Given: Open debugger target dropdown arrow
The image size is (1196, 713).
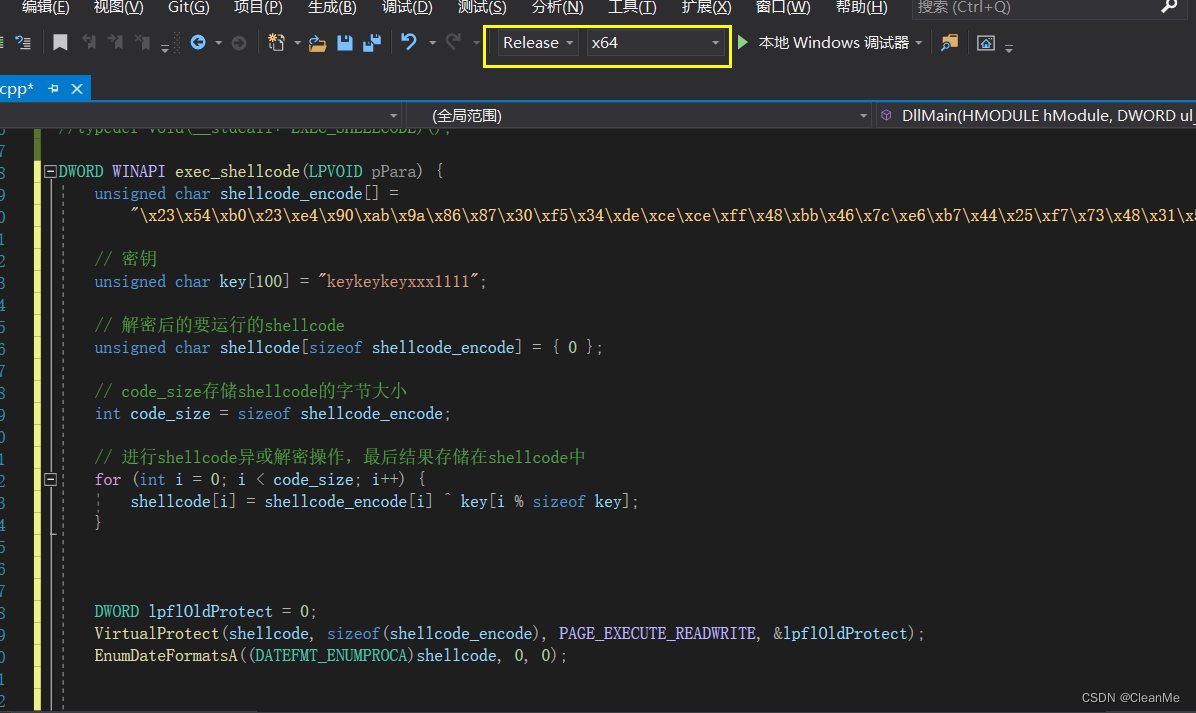Looking at the screenshot, I should (918, 43).
